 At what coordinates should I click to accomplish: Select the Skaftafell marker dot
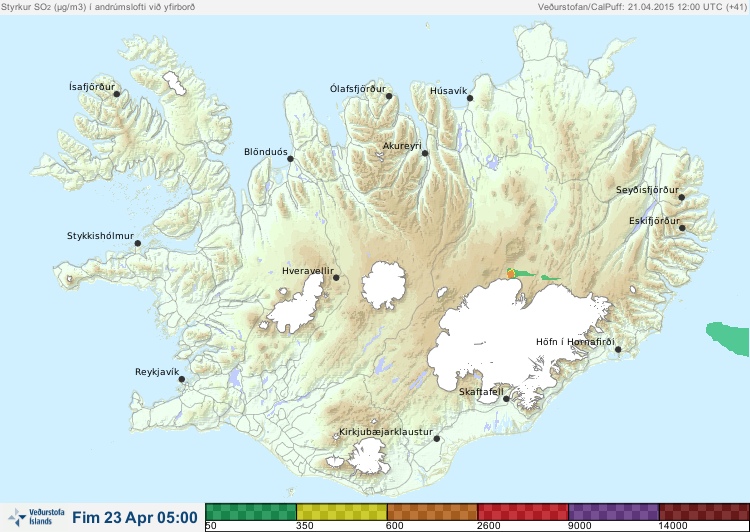click(x=506, y=399)
